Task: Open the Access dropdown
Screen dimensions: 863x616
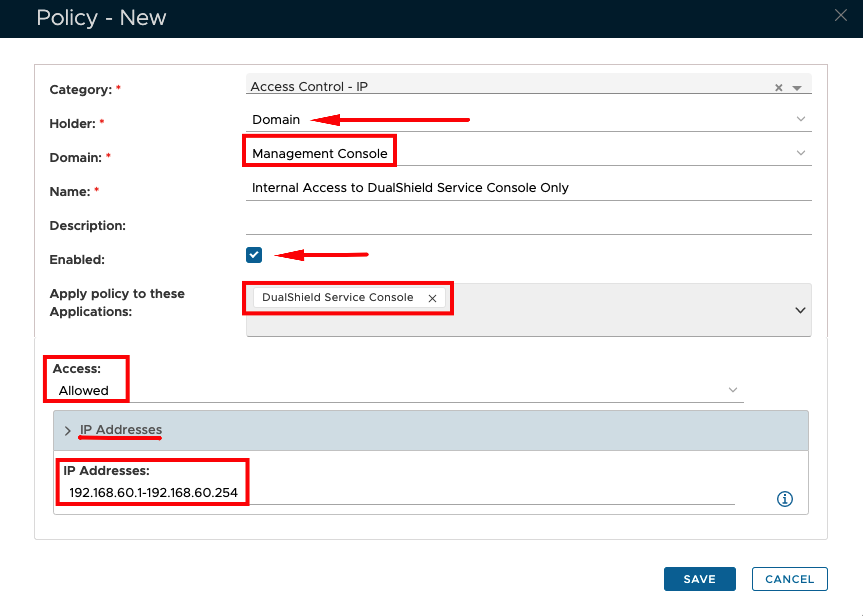Action: click(733, 390)
